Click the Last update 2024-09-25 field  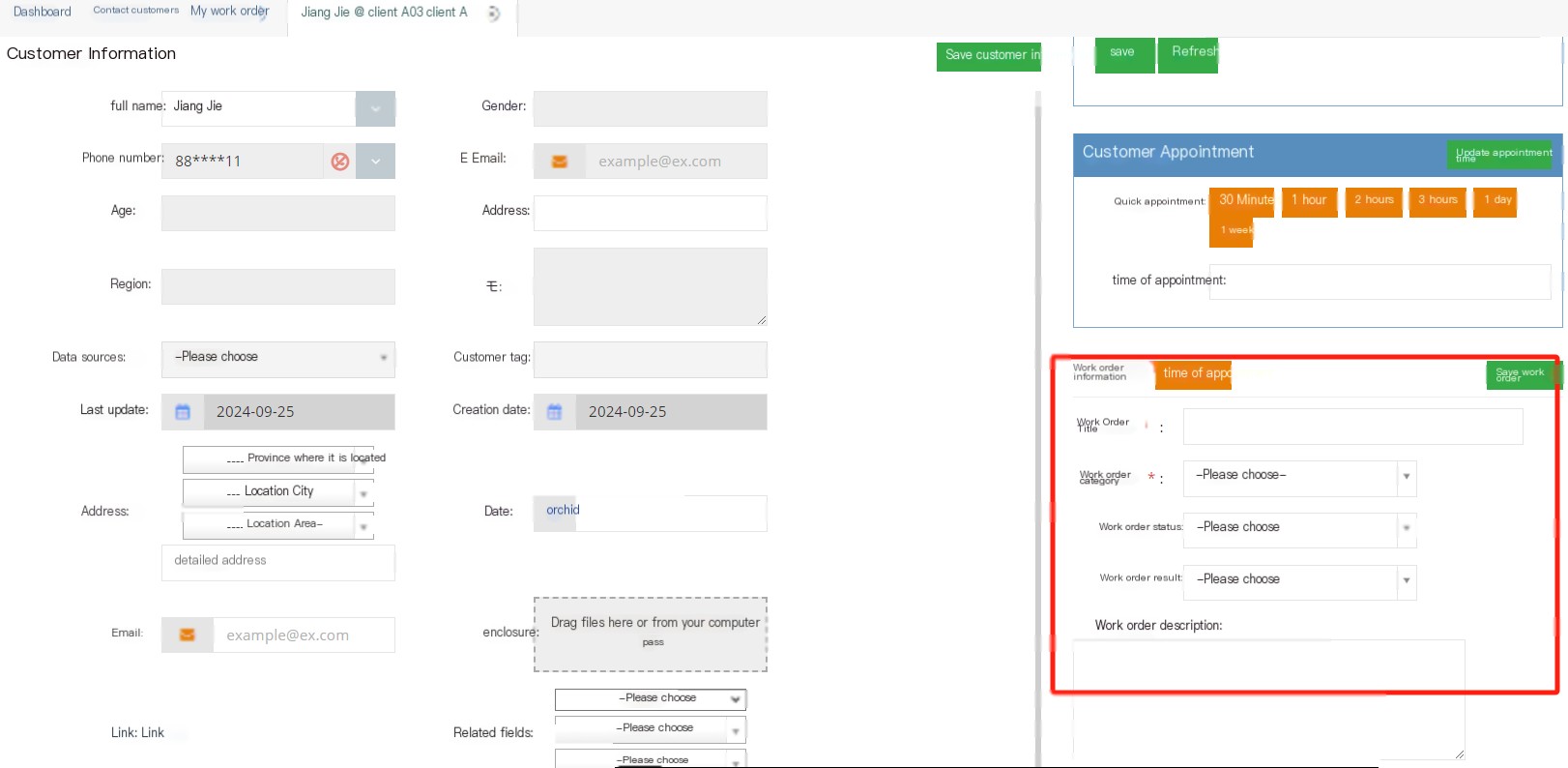coord(299,412)
